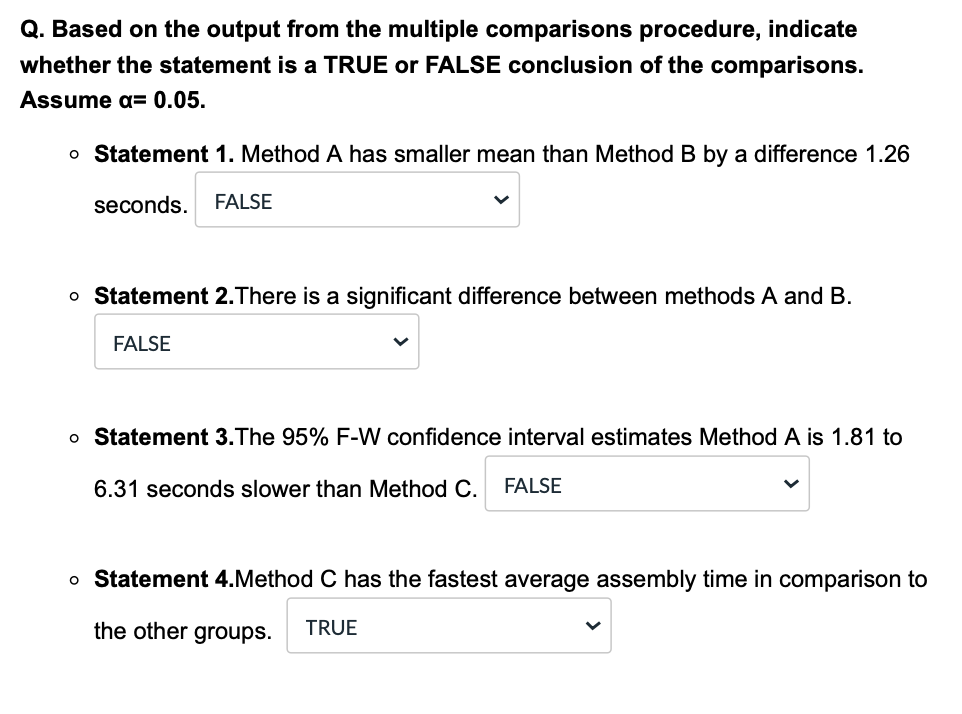The width and height of the screenshot is (962, 714).
Task: Select the FALSE value in Statement 1 answer box
Action: [242, 200]
